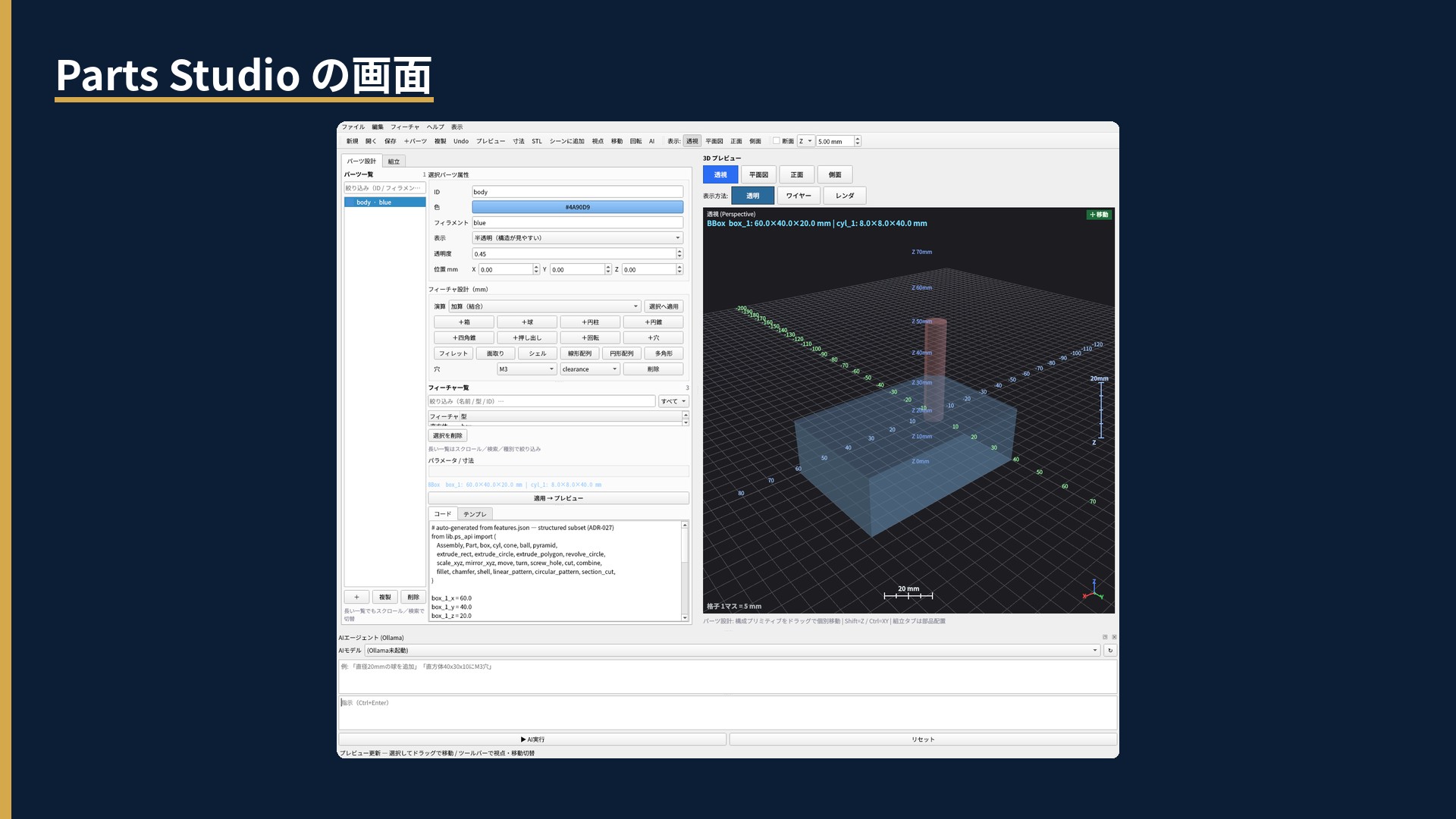Screen dimensions: 1456x819
Task: Click the + button below parts list
Action: [356, 597]
